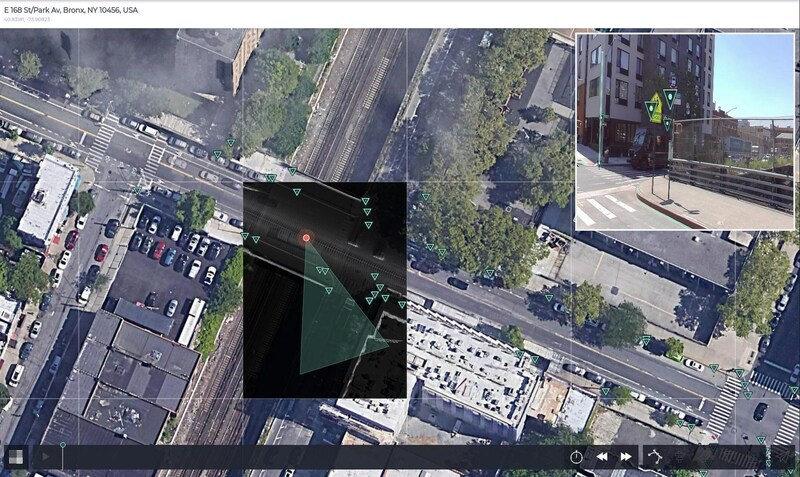Click the route path icon in bottom bar

pyautogui.click(x=656, y=456)
